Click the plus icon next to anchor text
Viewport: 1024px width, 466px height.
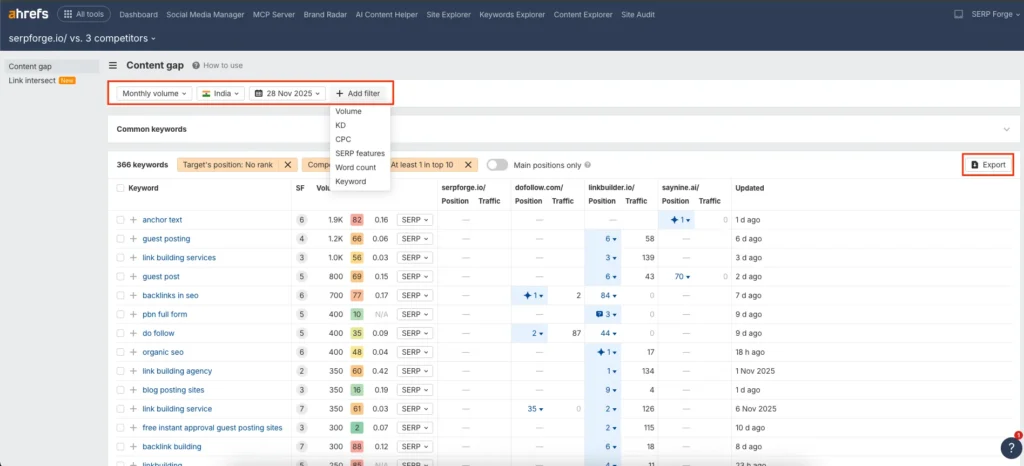tap(133, 220)
